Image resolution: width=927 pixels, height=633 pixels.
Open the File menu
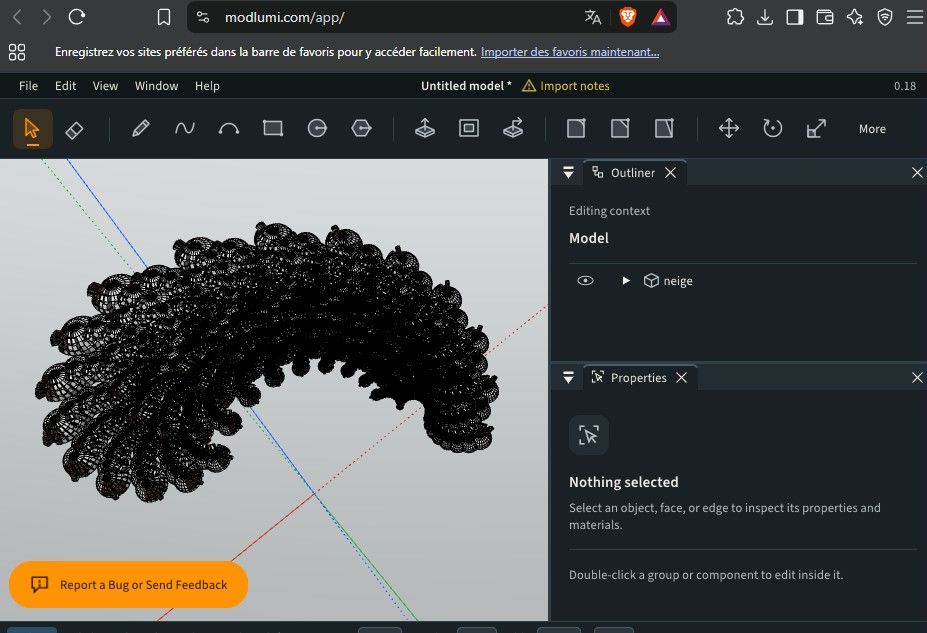pos(28,86)
